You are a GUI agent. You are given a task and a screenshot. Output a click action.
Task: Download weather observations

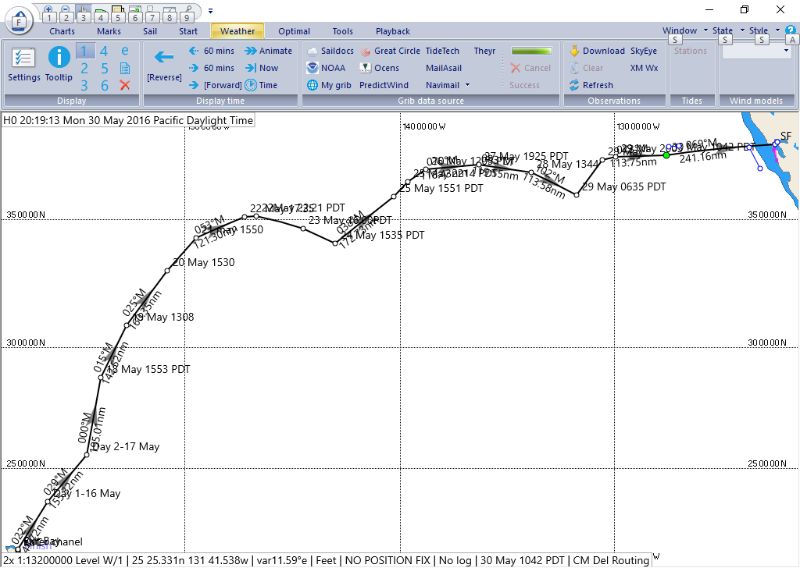(x=596, y=51)
